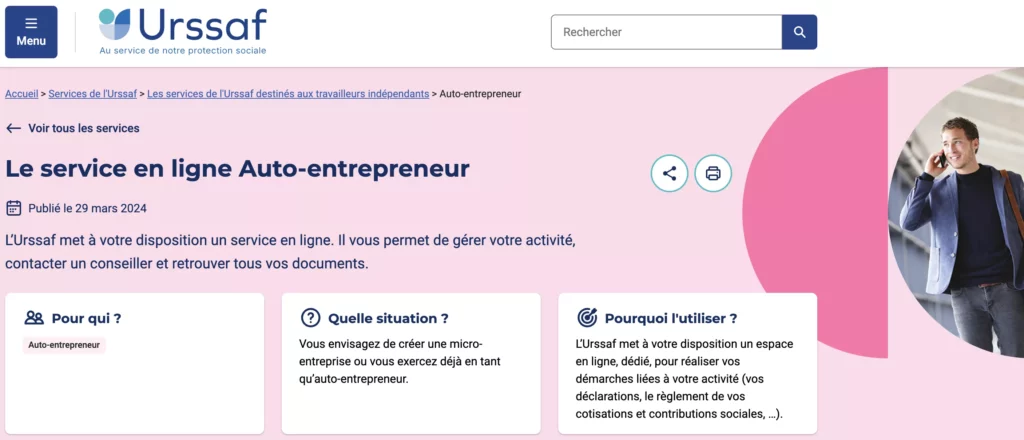This screenshot has height=440, width=1024.
Task: Click the Quelle situation ? card heading
Action: pyautogui.click(x=388, y=318)
